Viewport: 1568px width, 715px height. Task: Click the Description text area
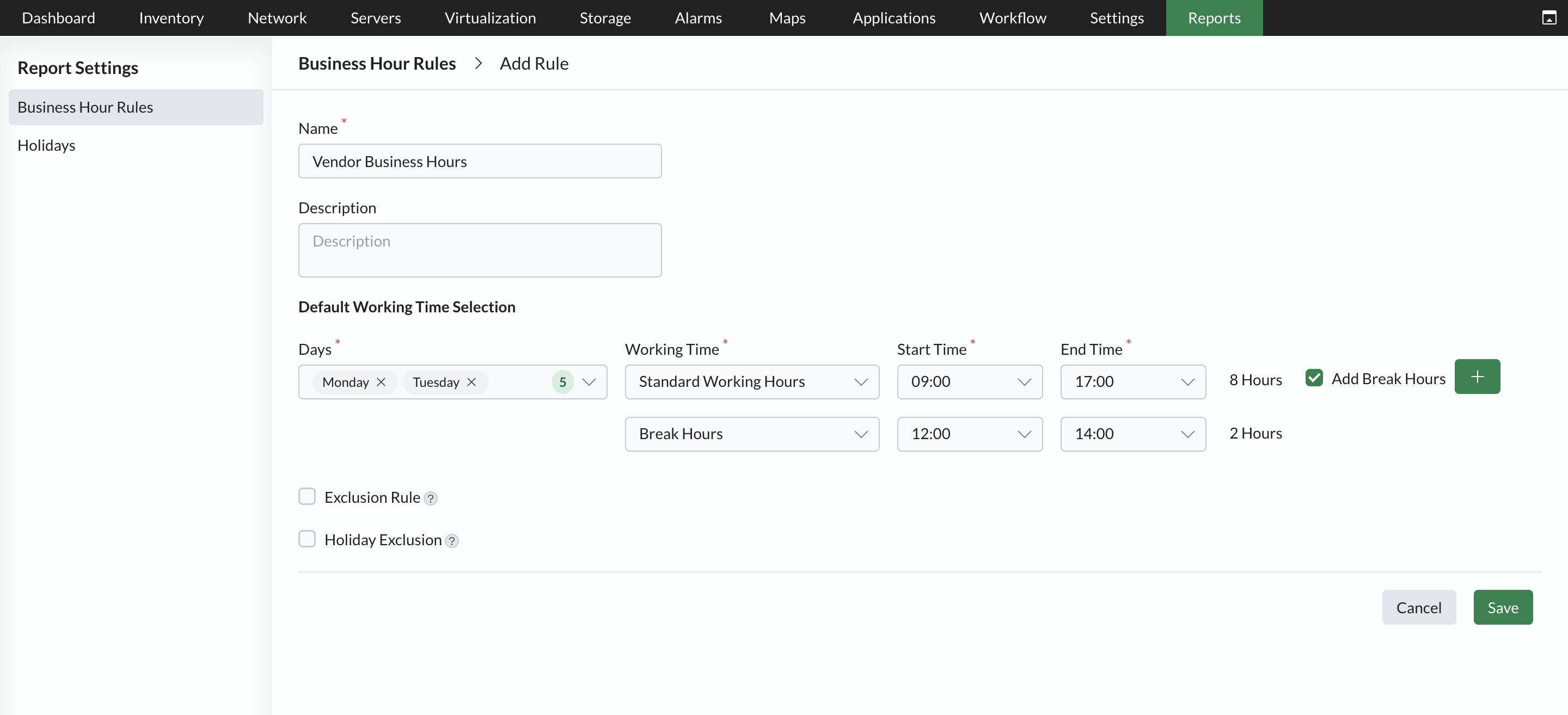(x=480, y=250)
